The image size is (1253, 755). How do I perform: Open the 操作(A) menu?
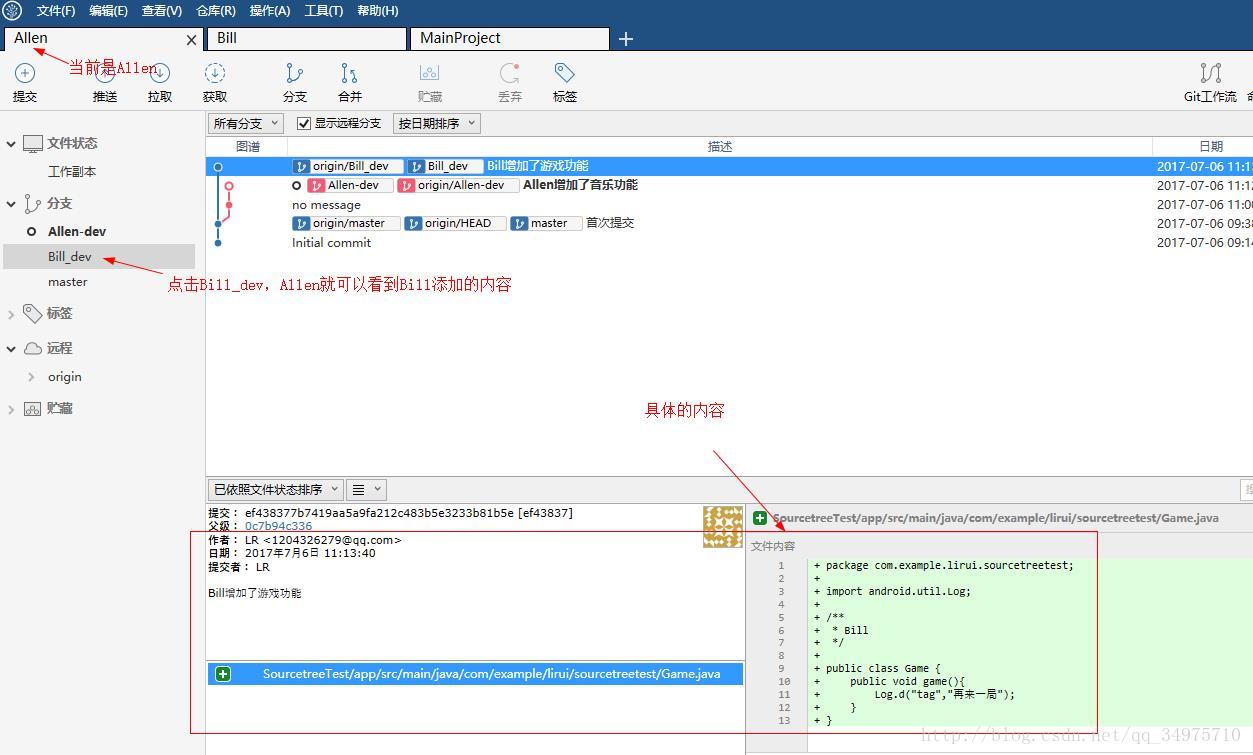click(270, 11)
